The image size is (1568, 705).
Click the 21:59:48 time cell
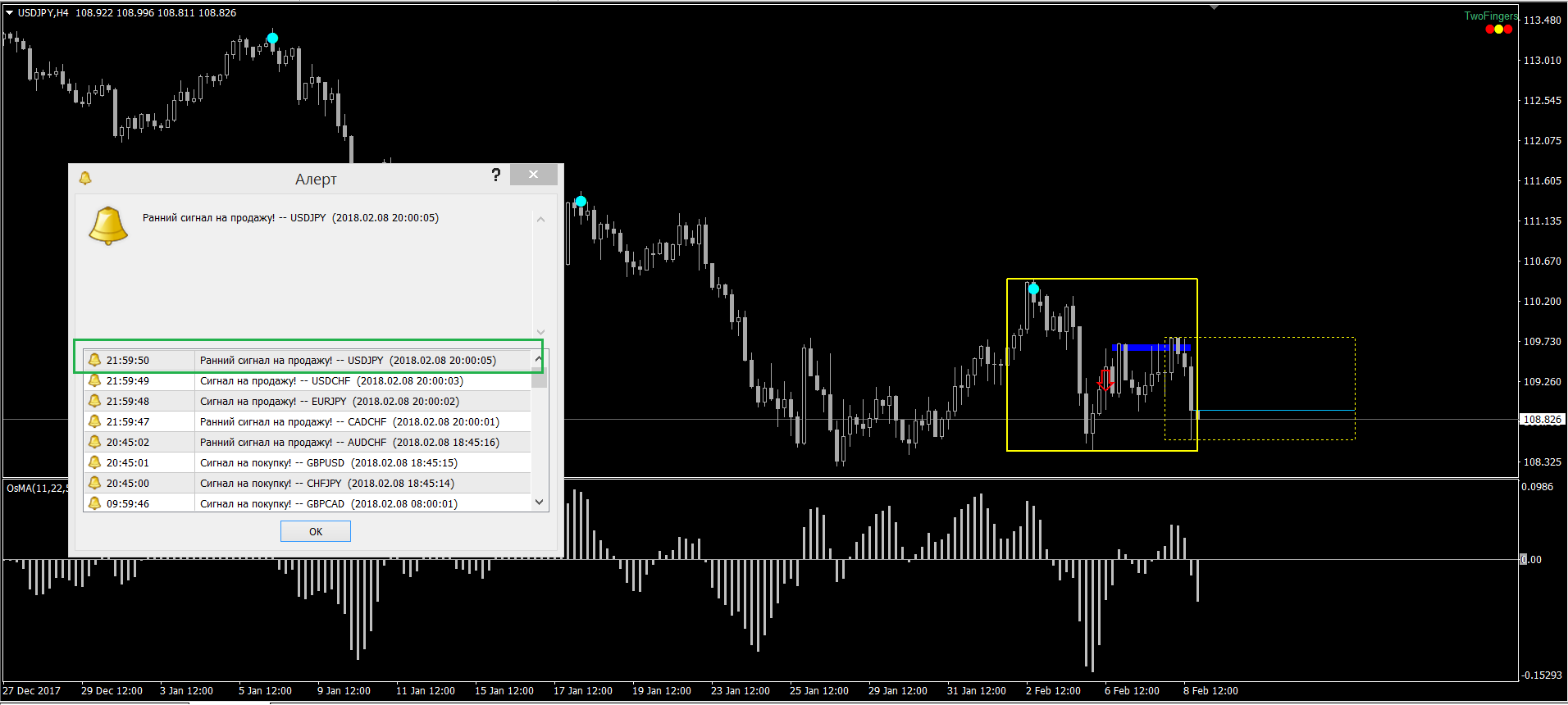(128, 401)
